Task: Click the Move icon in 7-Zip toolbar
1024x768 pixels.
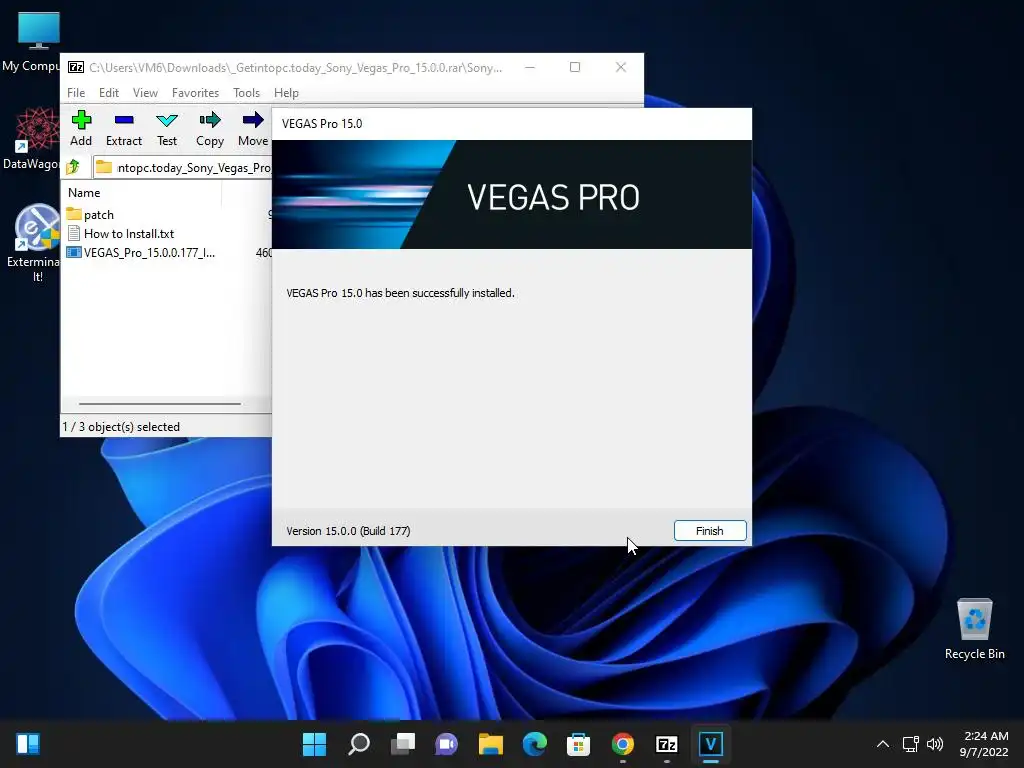Action: point(253,129)
